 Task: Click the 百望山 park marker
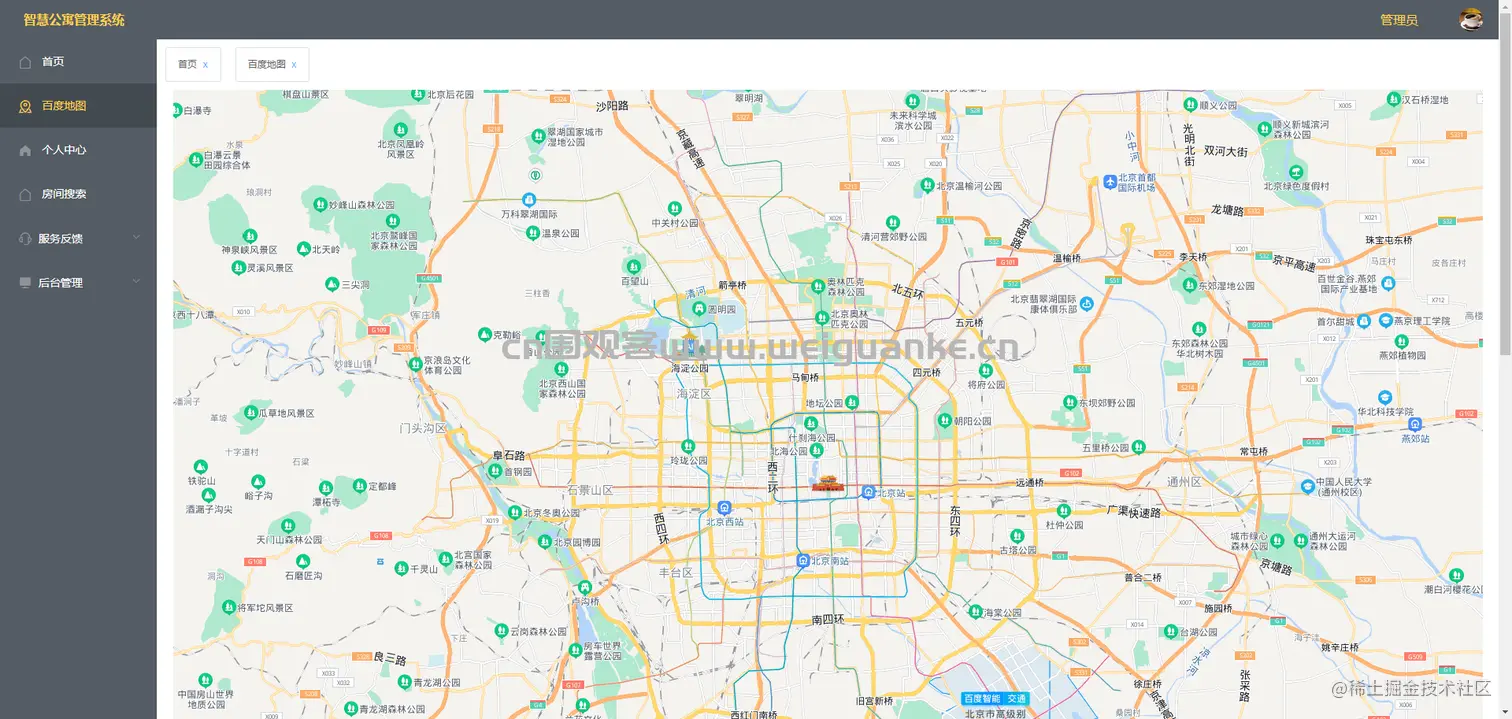coord(632,266)
